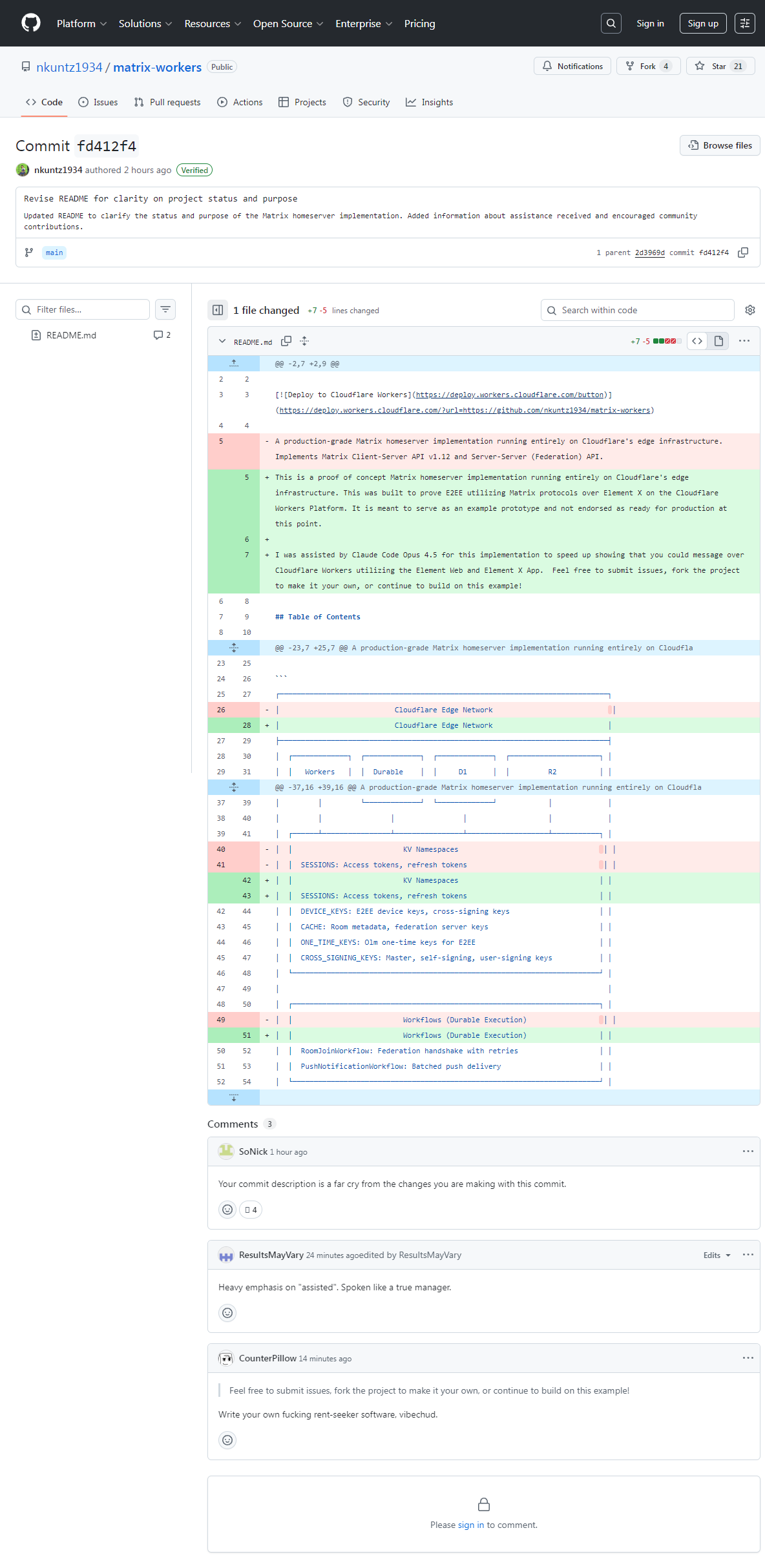Collapse the README.md file diff
Screen dimensions: 765x1568
pos(222,341)
